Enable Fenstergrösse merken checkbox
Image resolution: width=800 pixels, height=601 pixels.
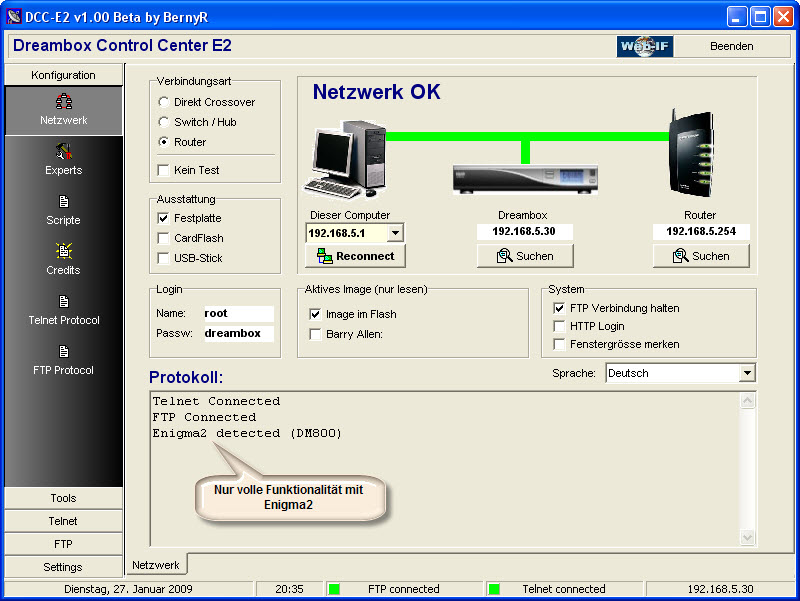559,344
